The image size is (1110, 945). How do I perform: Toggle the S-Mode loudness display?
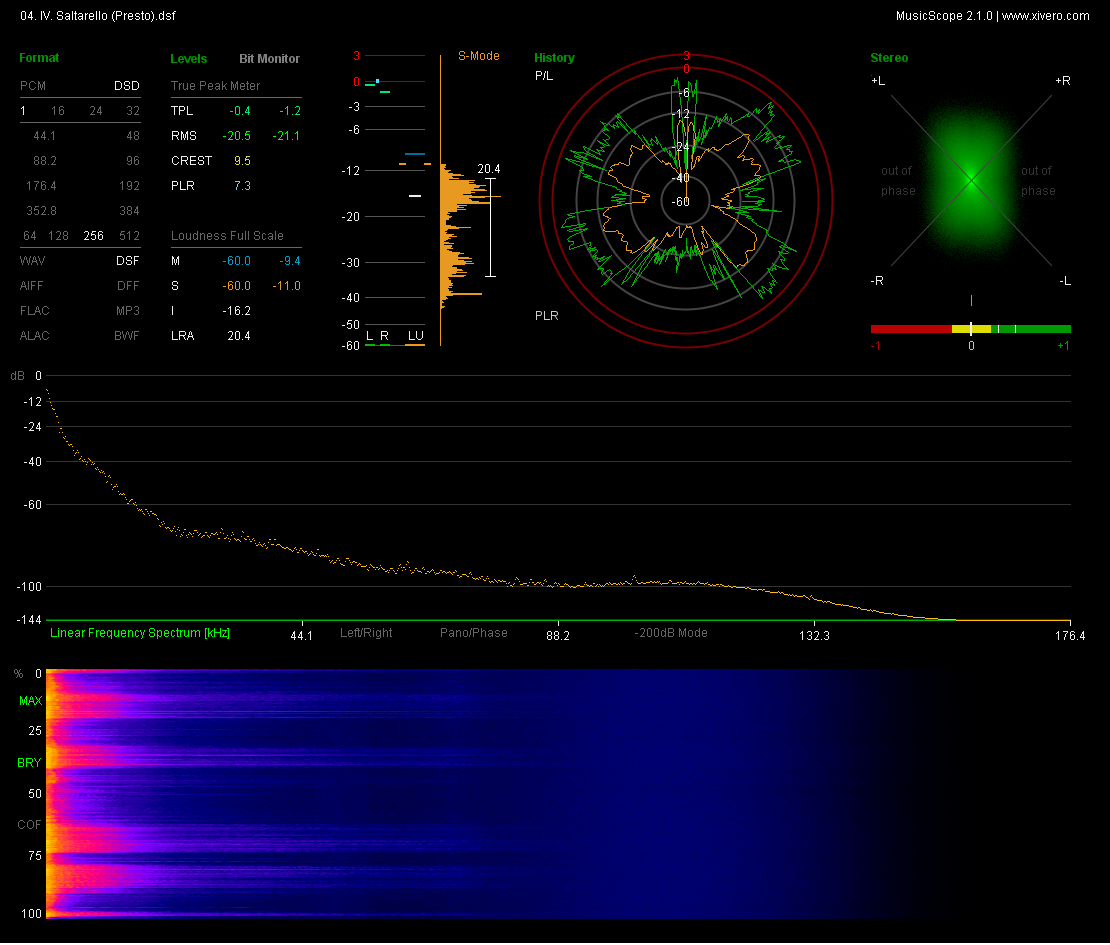pyautogui.click(x=479, y=56)
